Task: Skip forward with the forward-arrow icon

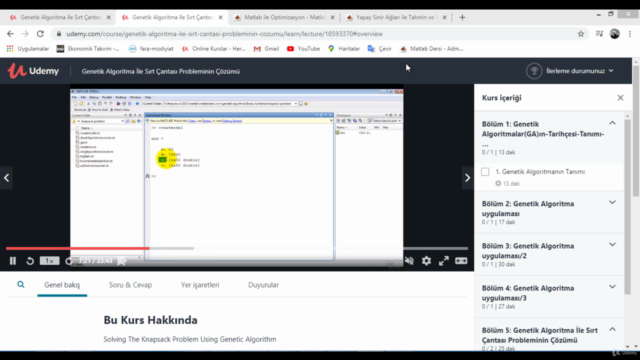Action: (x=69, y=261)
